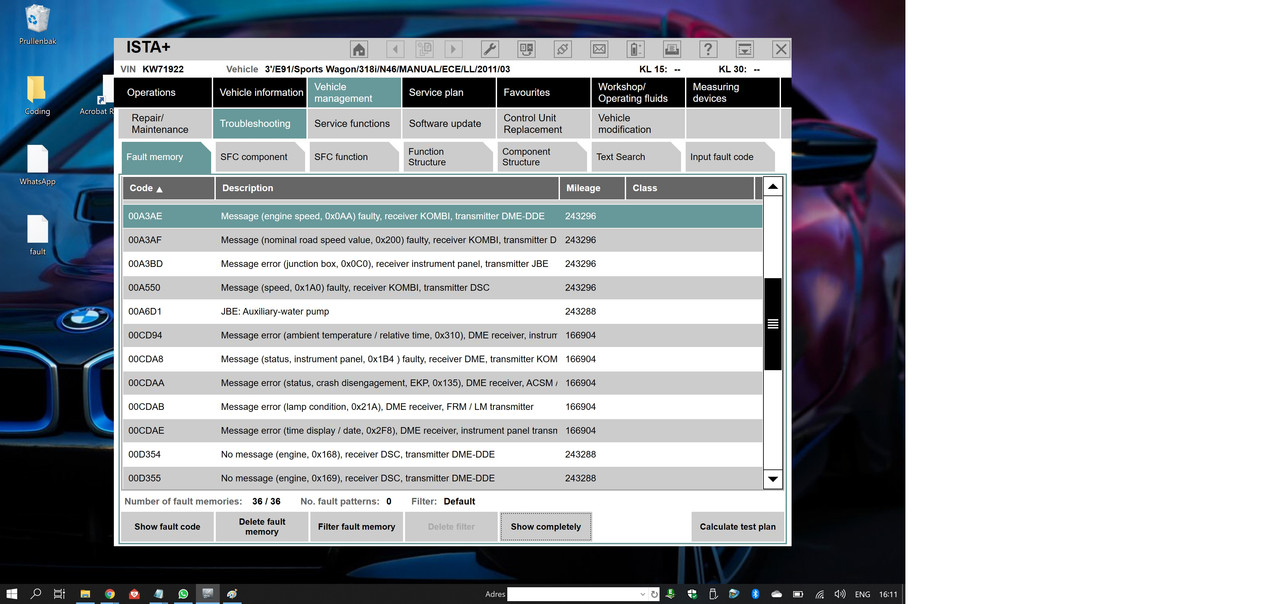Open WhatsApp from the taskbar

point(183,594)
